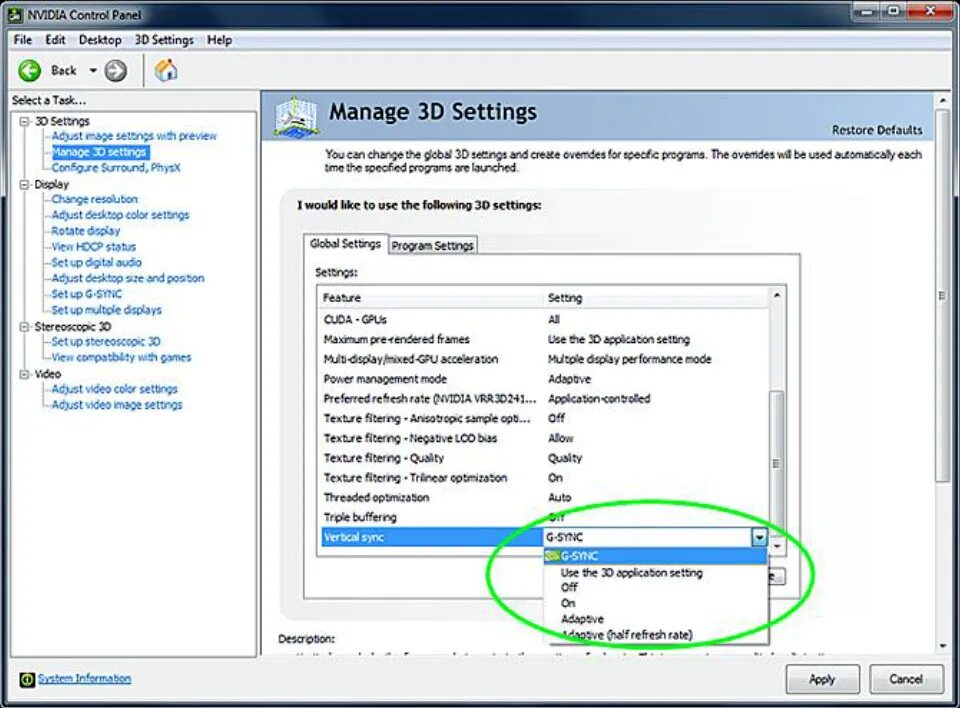Select Texture filtering - Anisotropic sample row

pyautogui.click(x=545, y=418)
